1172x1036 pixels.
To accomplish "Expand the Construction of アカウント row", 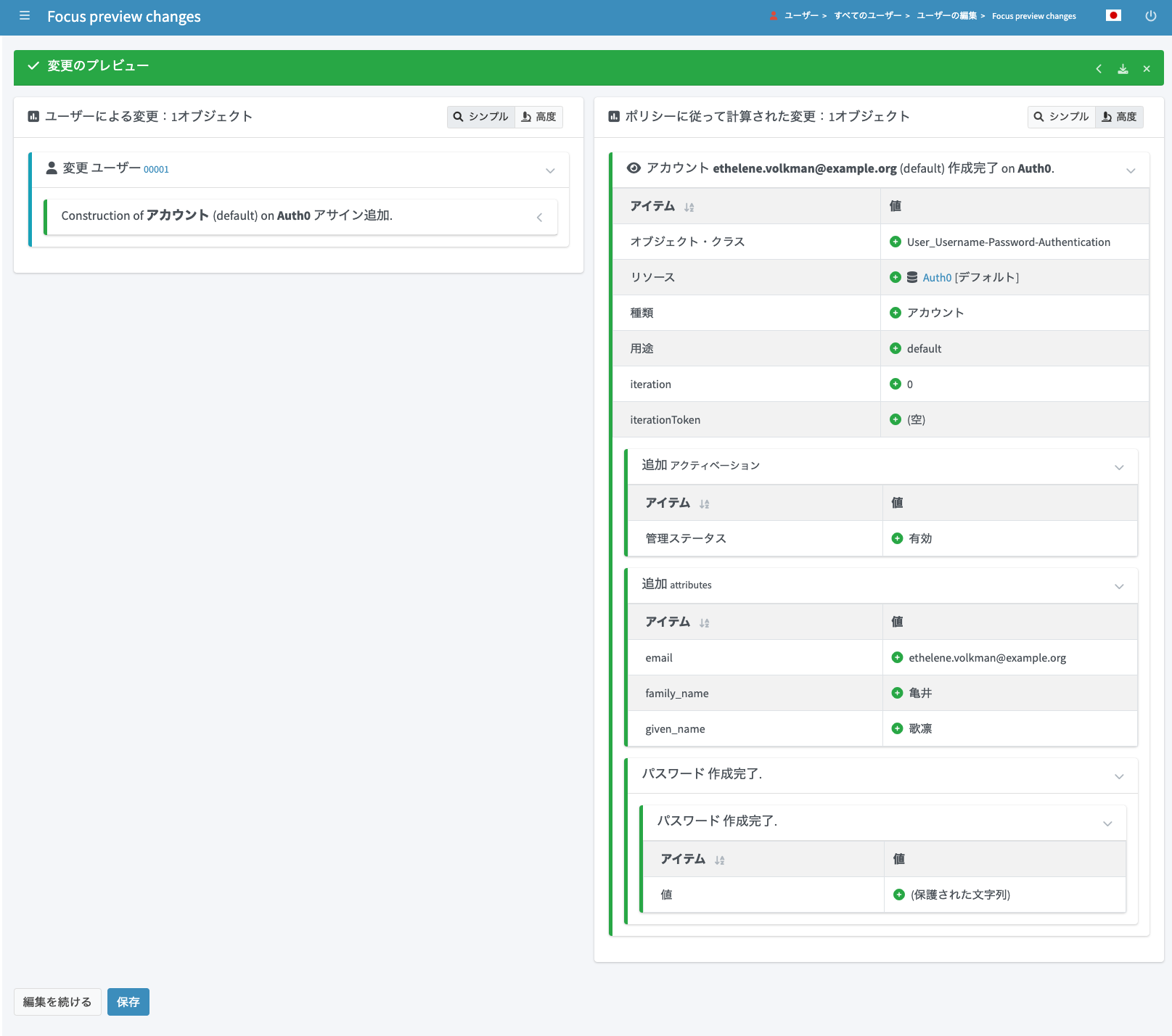I will coord(539,218).
